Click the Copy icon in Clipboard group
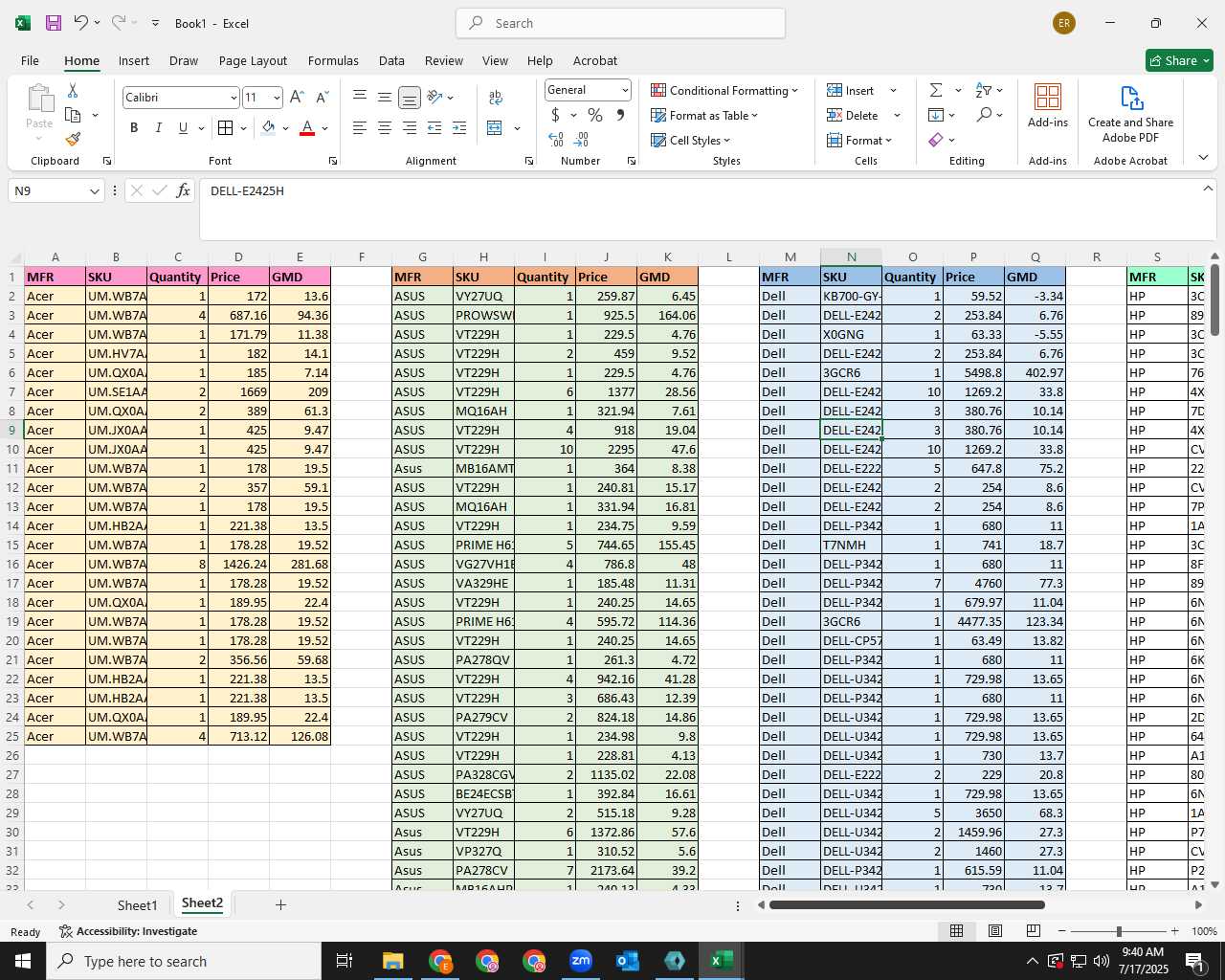The height and width of the screenshot is (980, 1225). click(73, 115)
